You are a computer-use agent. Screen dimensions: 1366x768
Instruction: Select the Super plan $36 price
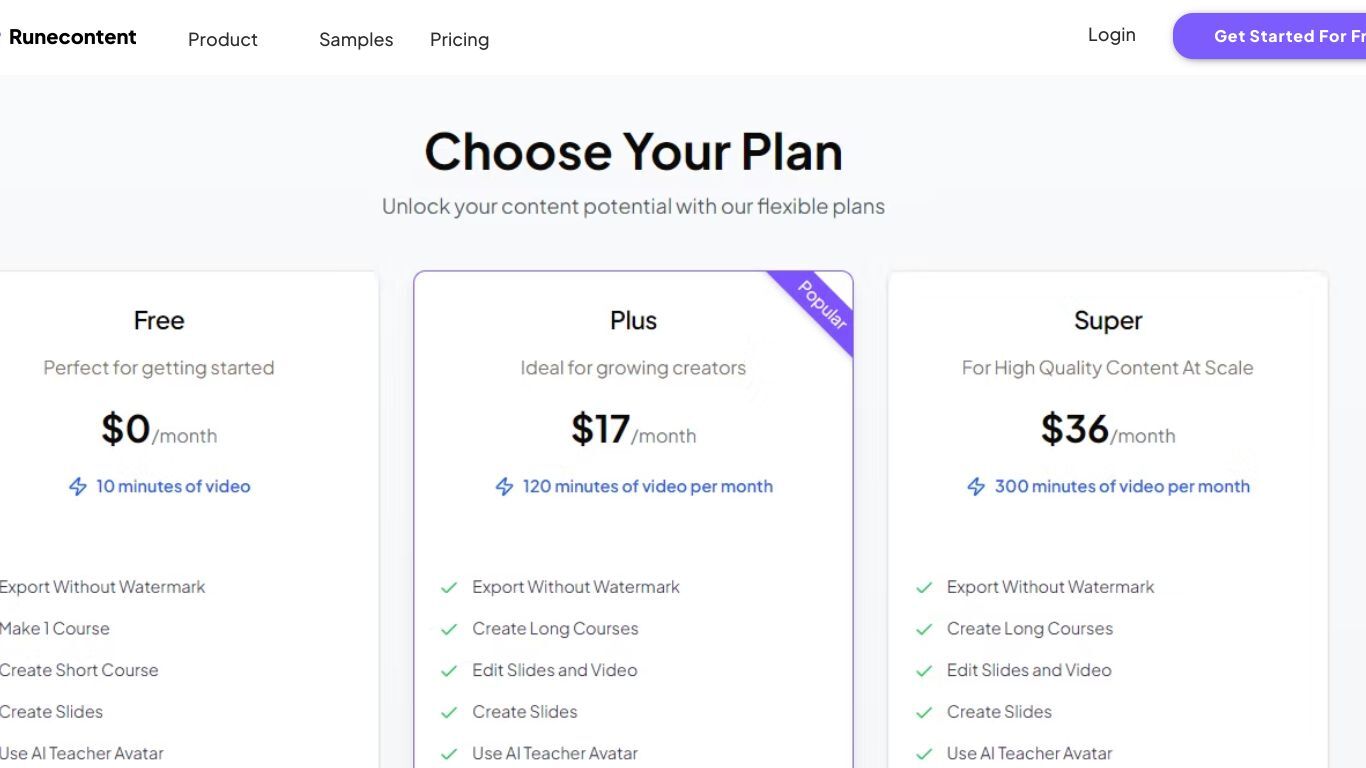(x=1075, y=429)
